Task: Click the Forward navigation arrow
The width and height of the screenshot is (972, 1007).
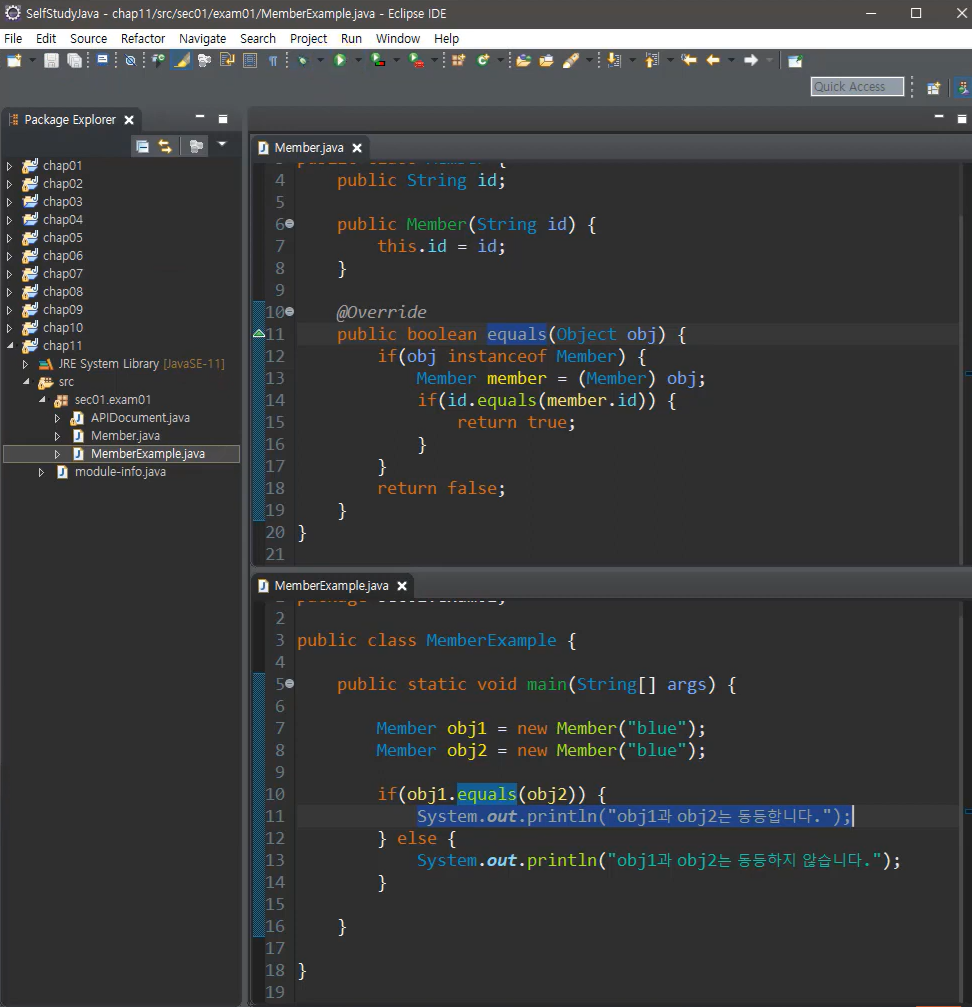Action: pos(751,60)
